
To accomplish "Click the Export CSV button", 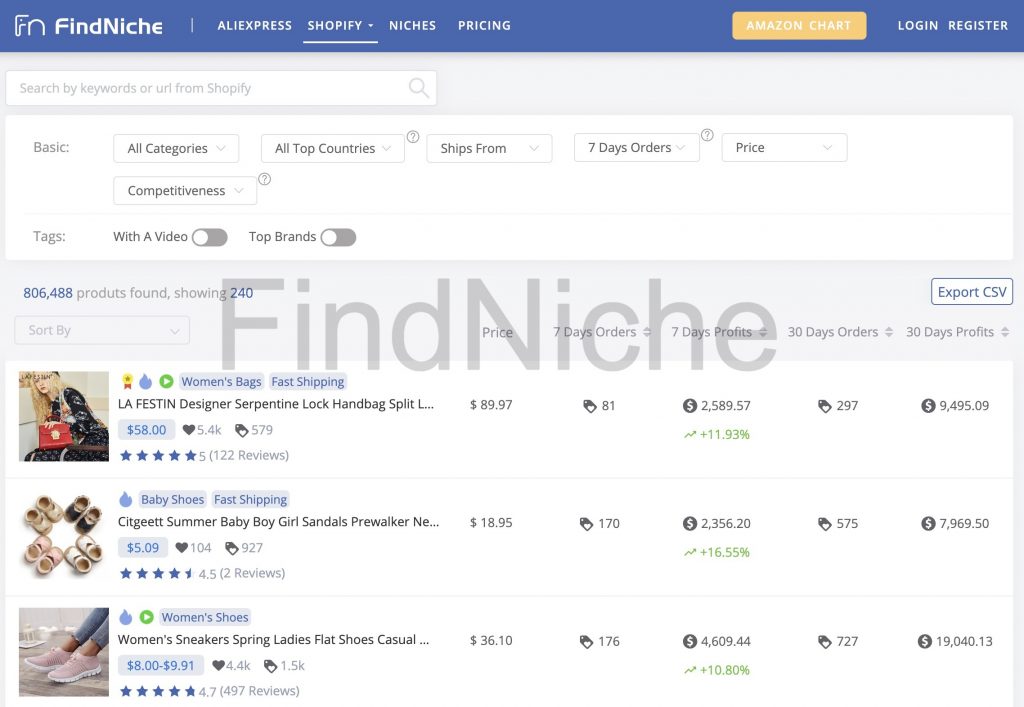I will click(x=972, y=292).
